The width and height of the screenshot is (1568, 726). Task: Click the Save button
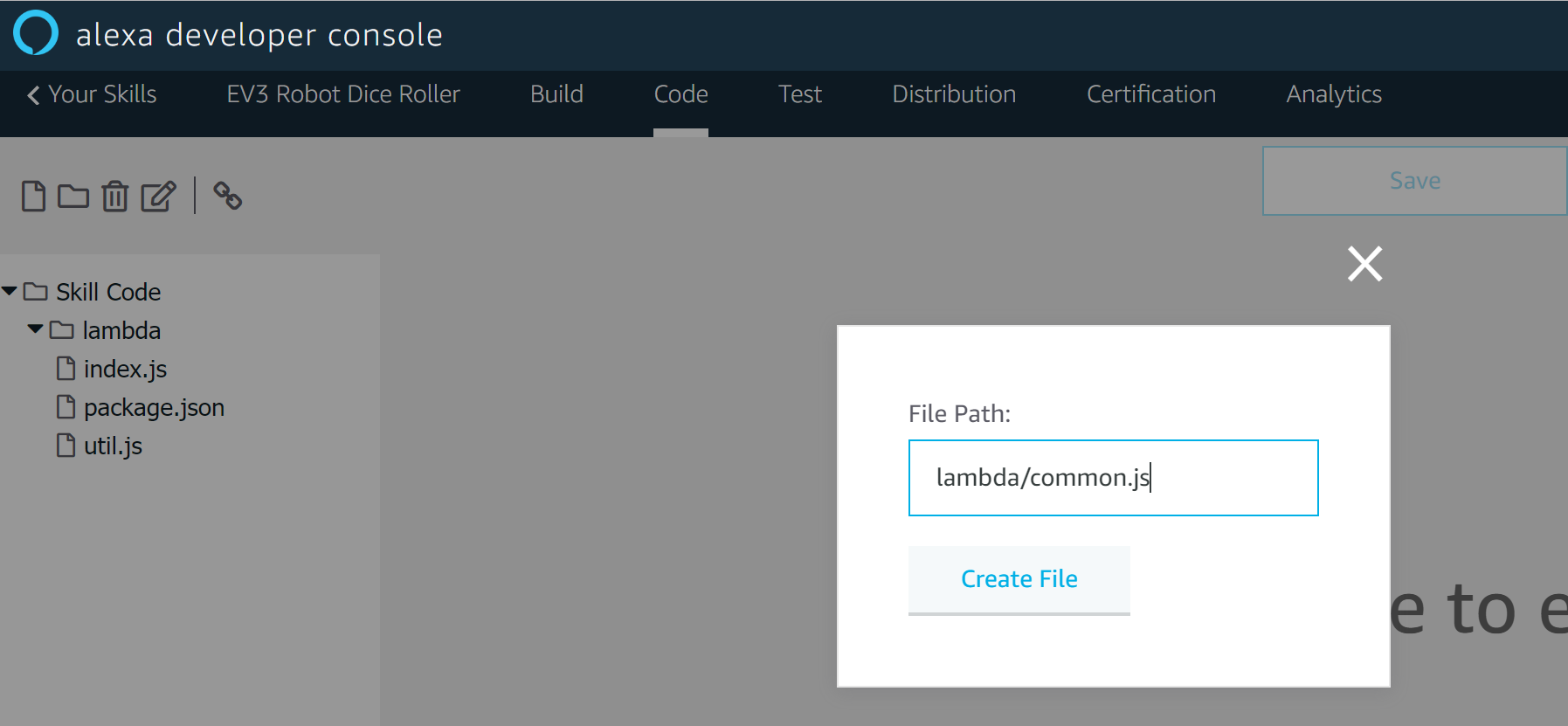pos(1415,181)
